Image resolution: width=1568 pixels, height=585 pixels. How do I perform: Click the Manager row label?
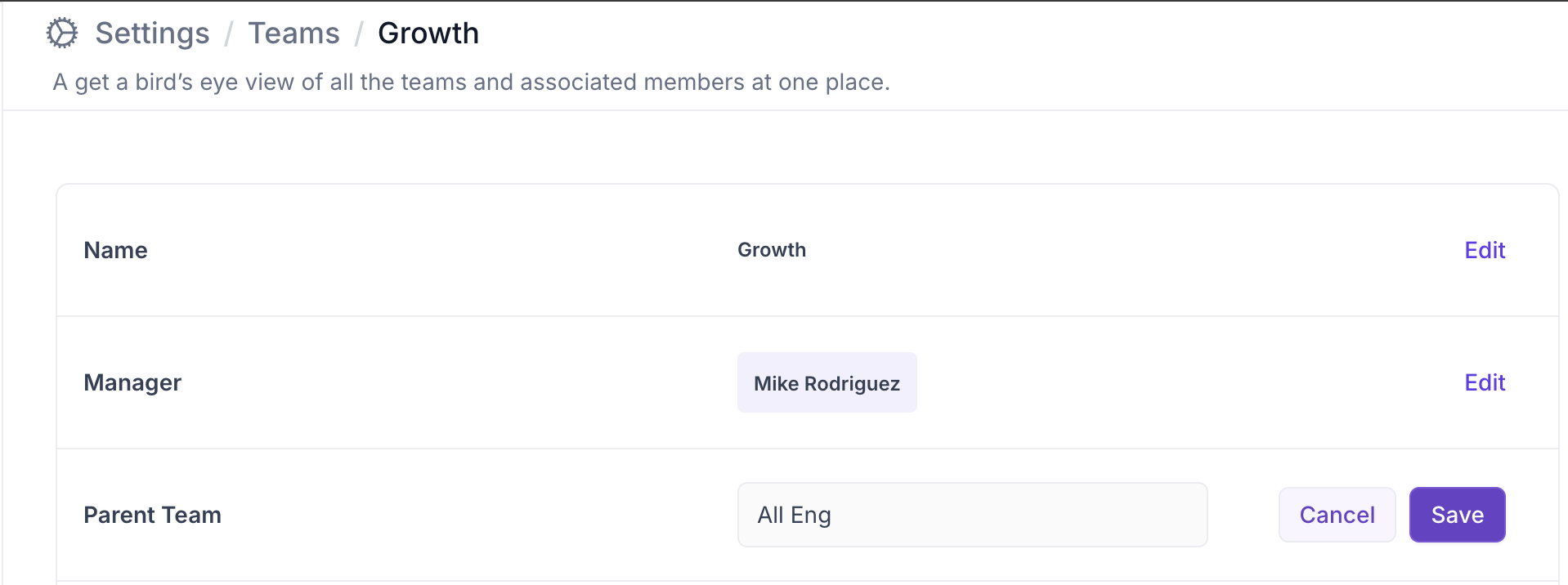tap(132, 382)
